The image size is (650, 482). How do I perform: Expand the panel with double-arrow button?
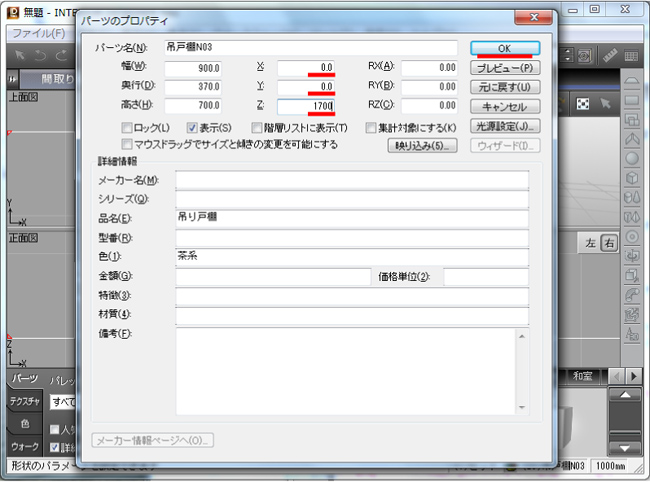[x=12, y=79]
